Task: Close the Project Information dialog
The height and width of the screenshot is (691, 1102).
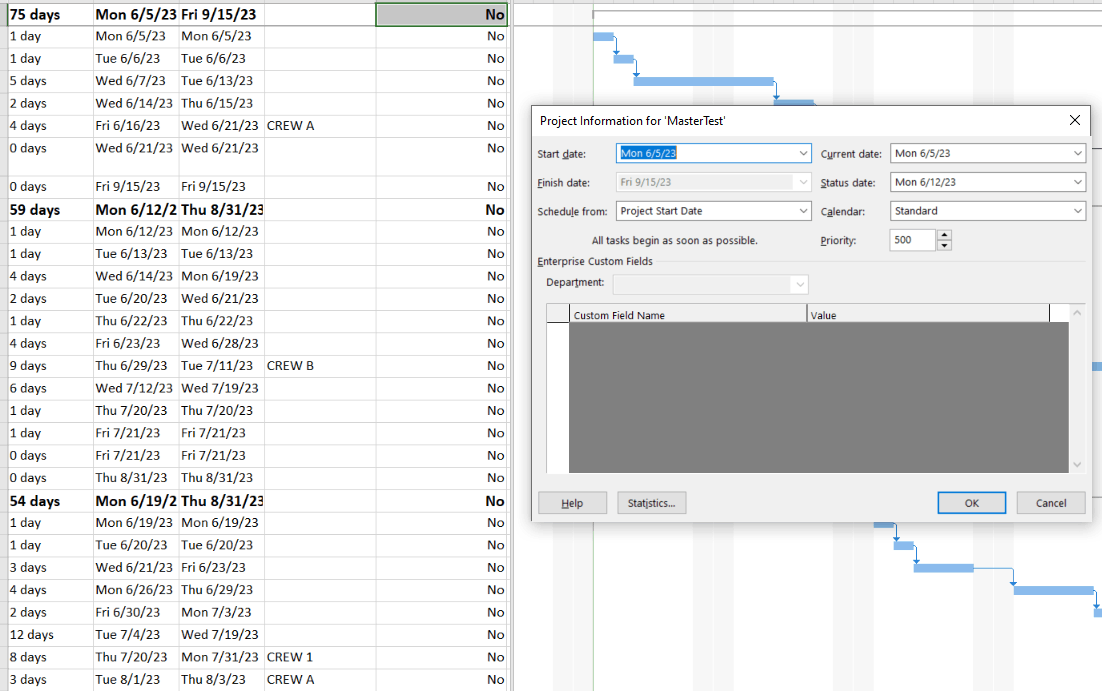Action: pos(1074,120)
